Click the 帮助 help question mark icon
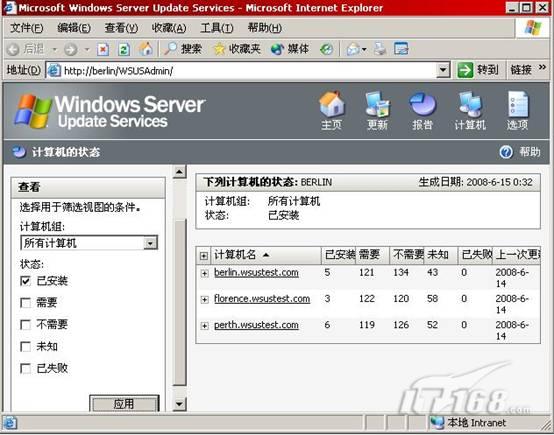This screenshot has width=554, height=435. pos(506,152)
